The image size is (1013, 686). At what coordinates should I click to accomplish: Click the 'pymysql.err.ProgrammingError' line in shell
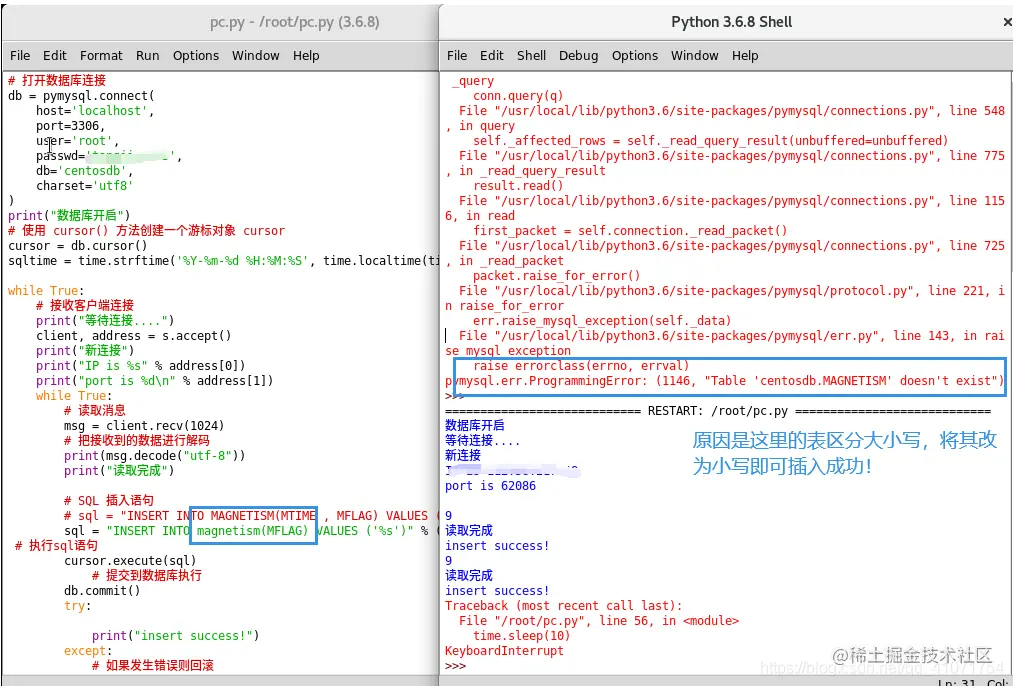coord(724,380)
